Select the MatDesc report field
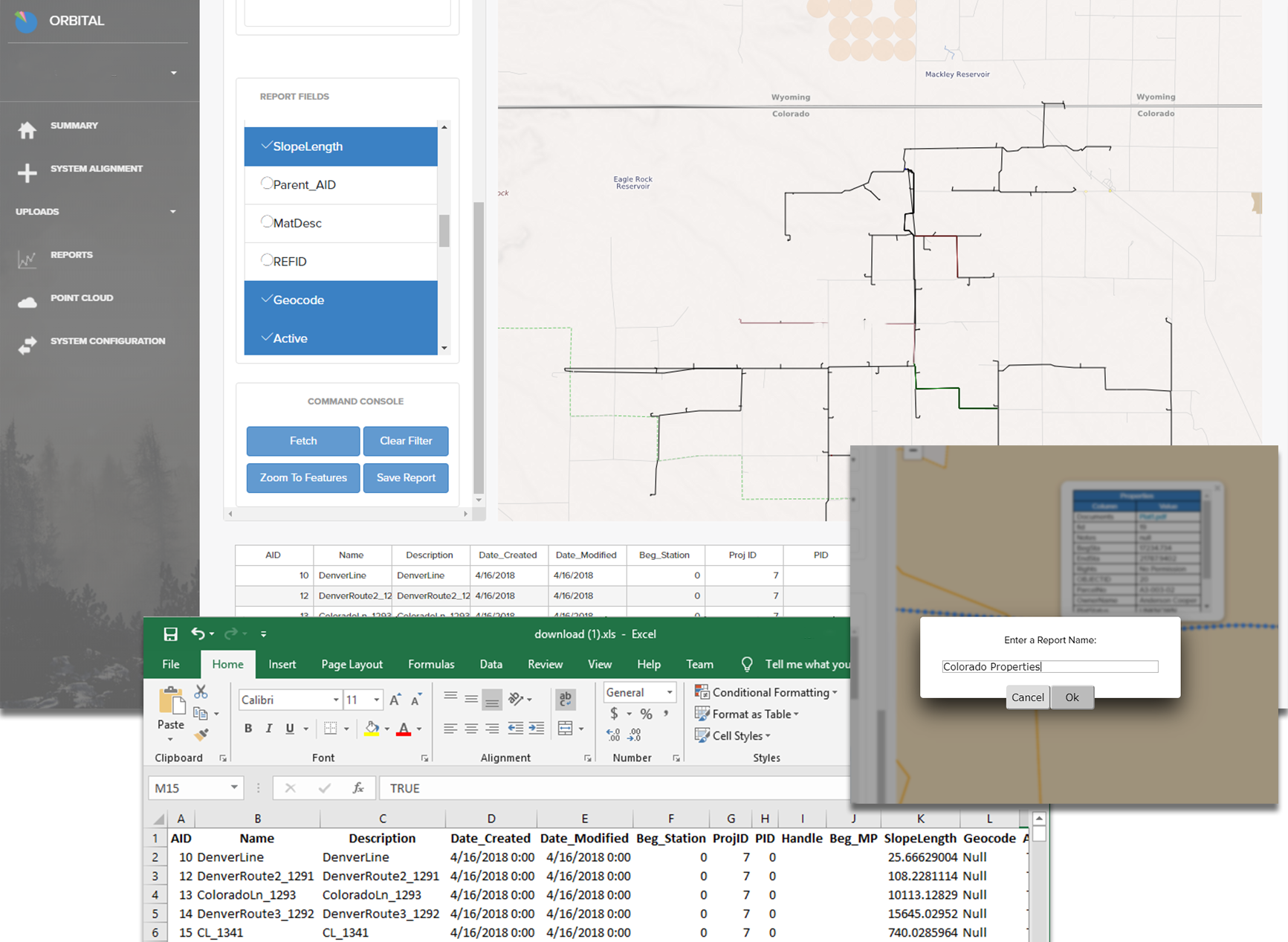This screenshot has width=1288, height=942. pos(341,223)
